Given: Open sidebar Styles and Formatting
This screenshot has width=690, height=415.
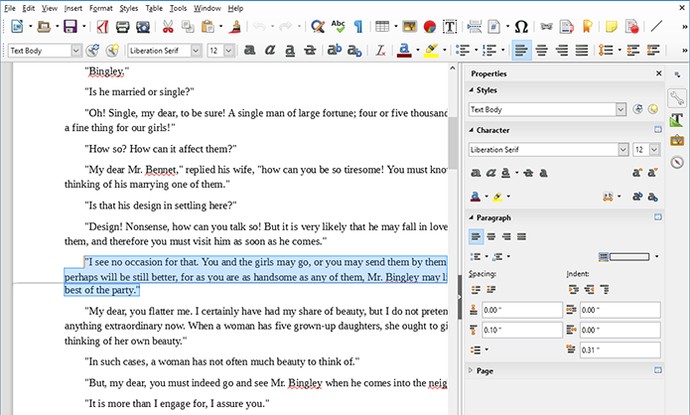Looking at the screenshot, I should 677,120.
